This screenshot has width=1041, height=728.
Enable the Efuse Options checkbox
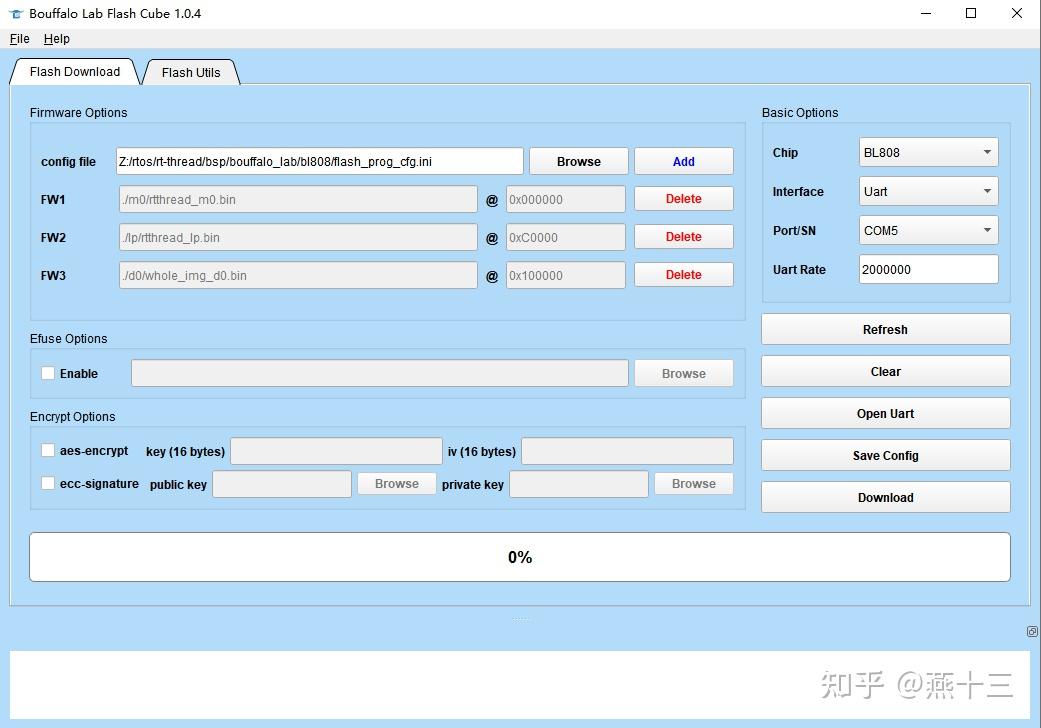[x=47, y=373]
